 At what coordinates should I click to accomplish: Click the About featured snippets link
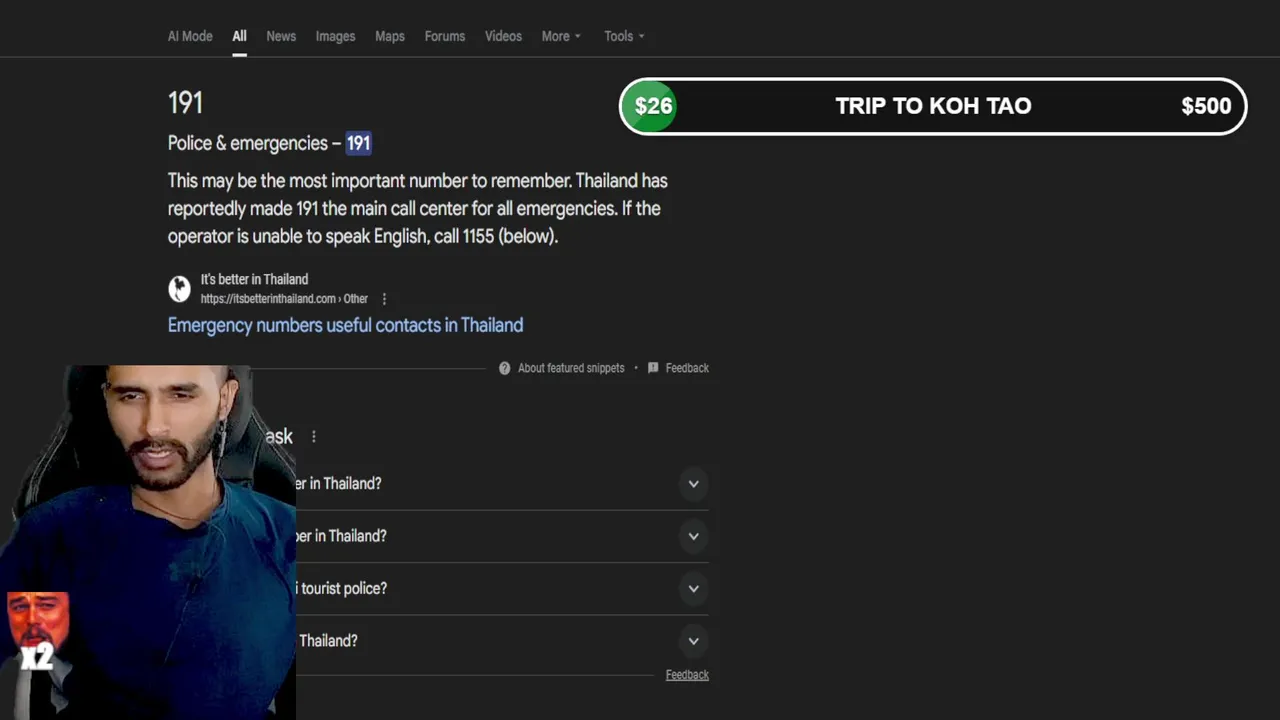[x=571, y=368]
